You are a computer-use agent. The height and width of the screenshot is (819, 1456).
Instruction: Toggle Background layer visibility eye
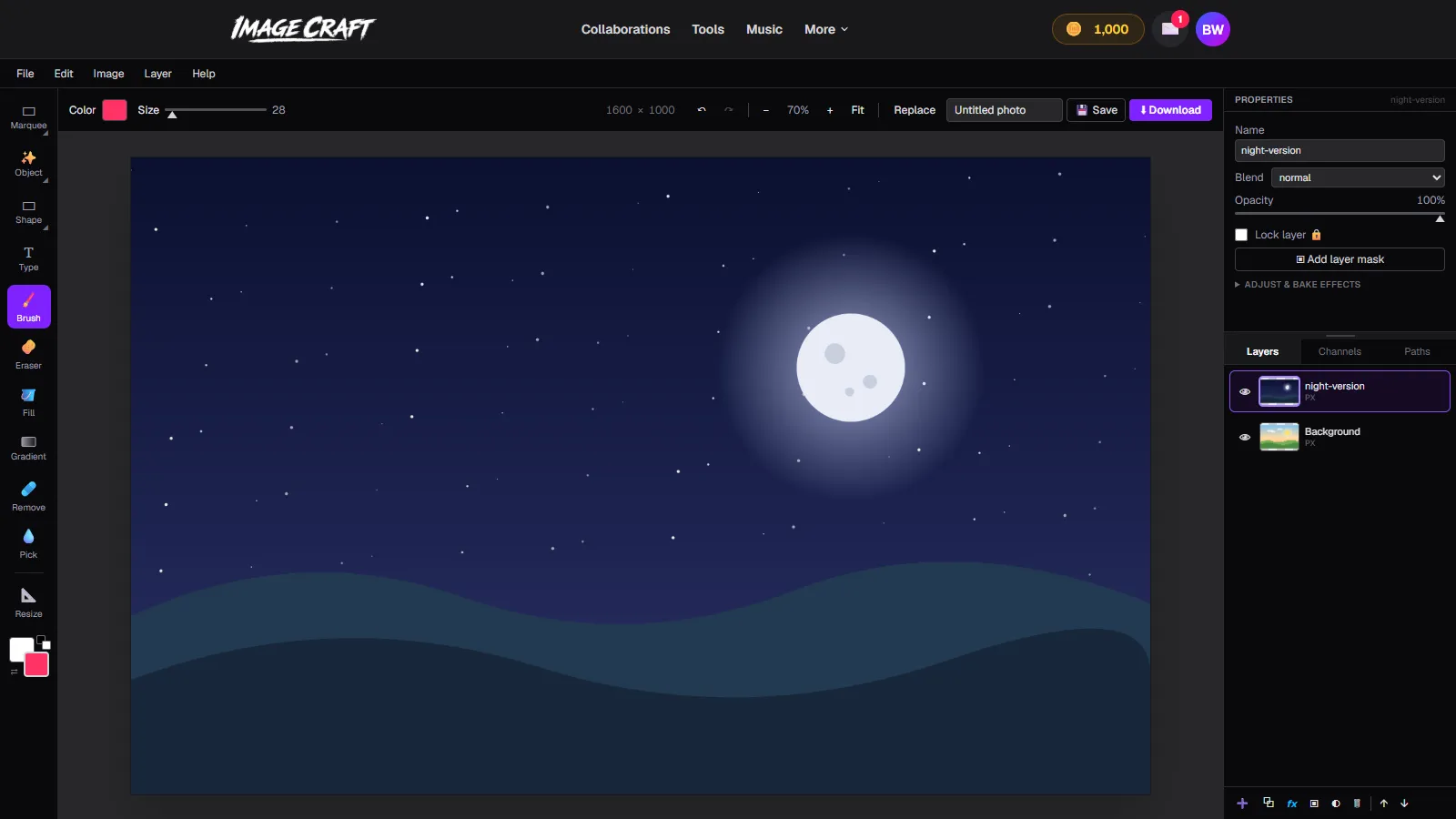tap(1245, 437)
